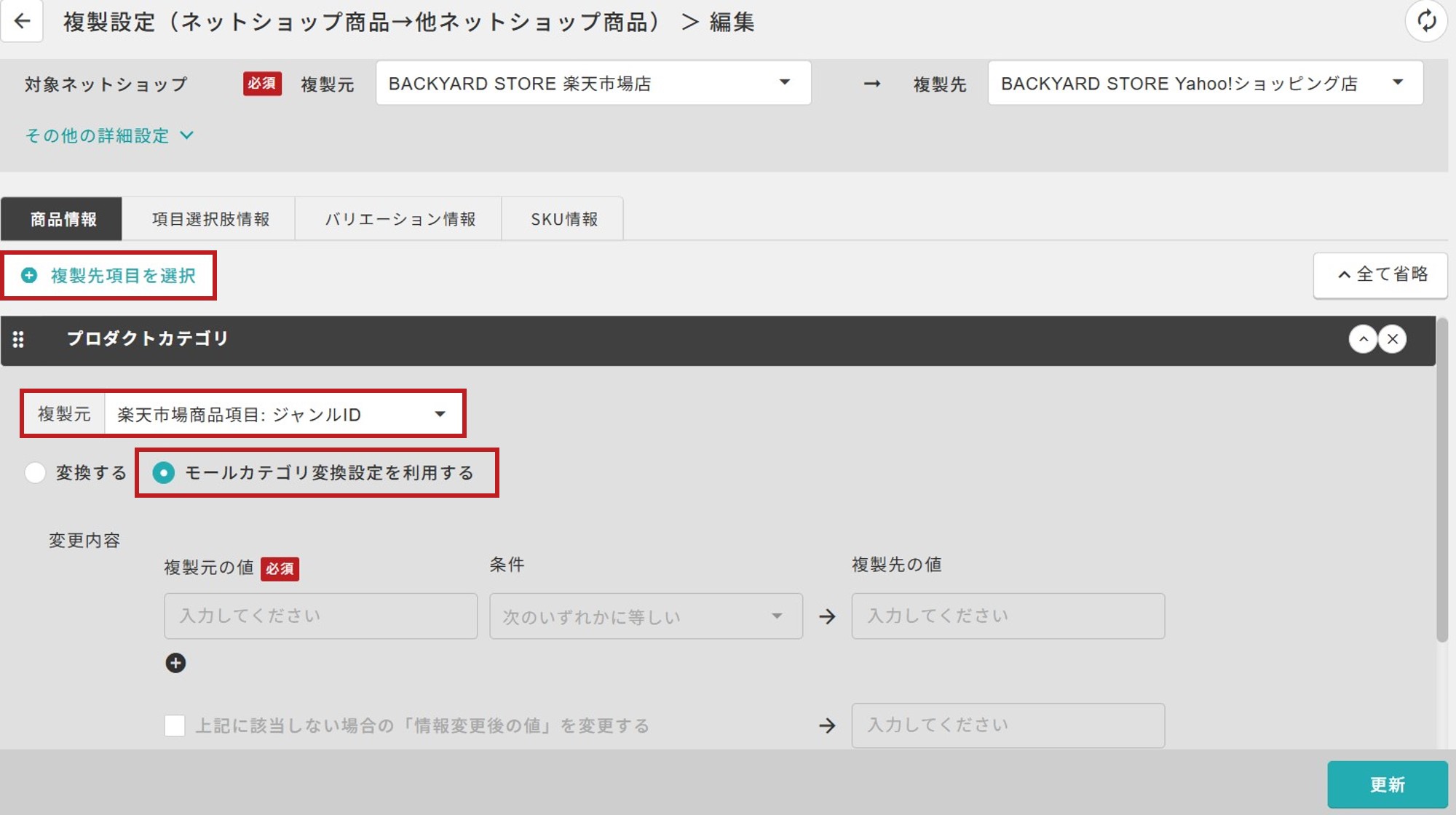This screenshot has width=1456, height=815.
Task: Click the fallback value input beside the checkbox
Action: [x=1008, y=725]
